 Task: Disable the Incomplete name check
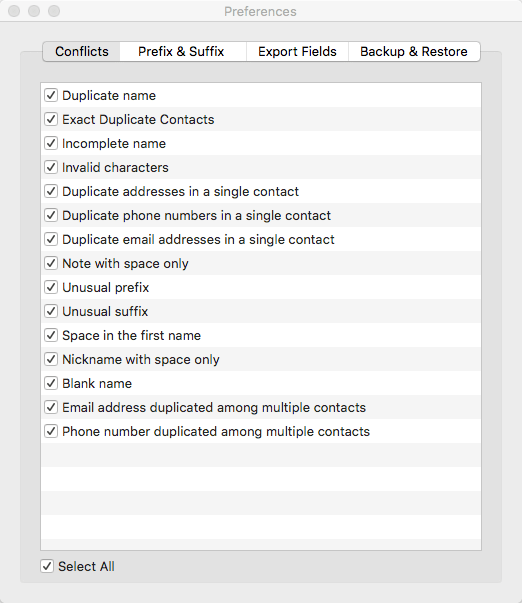point(51,143)
